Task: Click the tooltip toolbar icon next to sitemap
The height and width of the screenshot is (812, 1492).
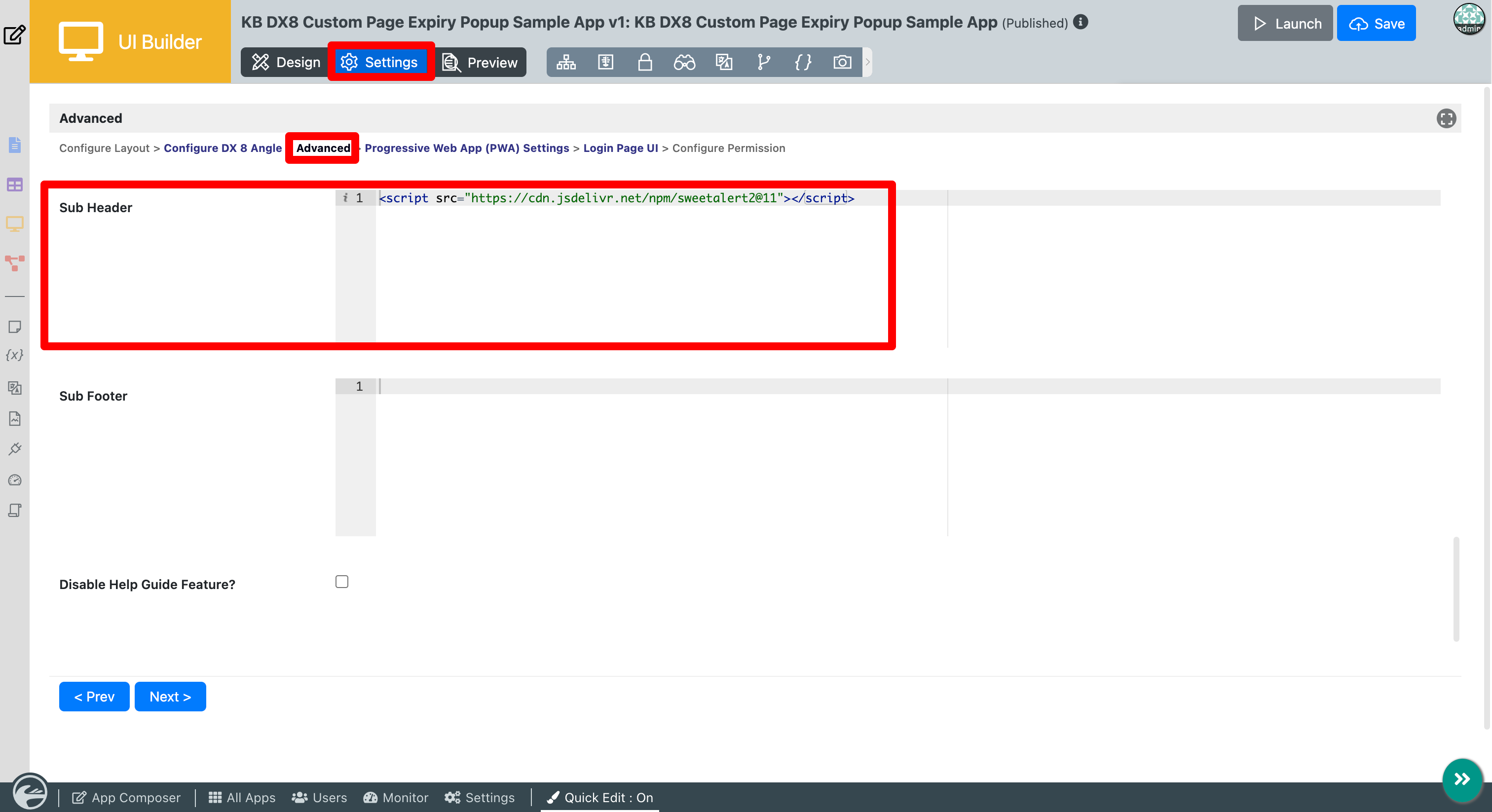Action: (x=605, y=62)
